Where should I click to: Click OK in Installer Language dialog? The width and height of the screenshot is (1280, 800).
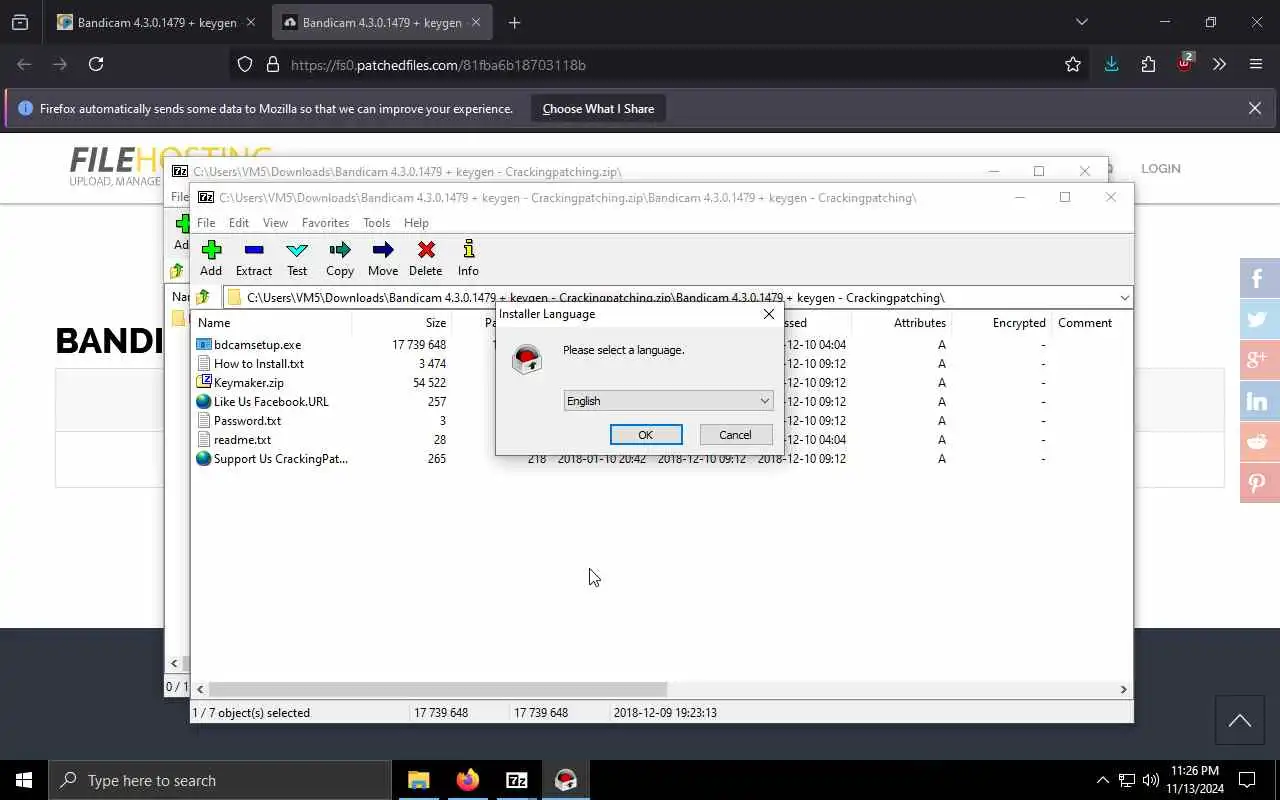coord(646,435)
